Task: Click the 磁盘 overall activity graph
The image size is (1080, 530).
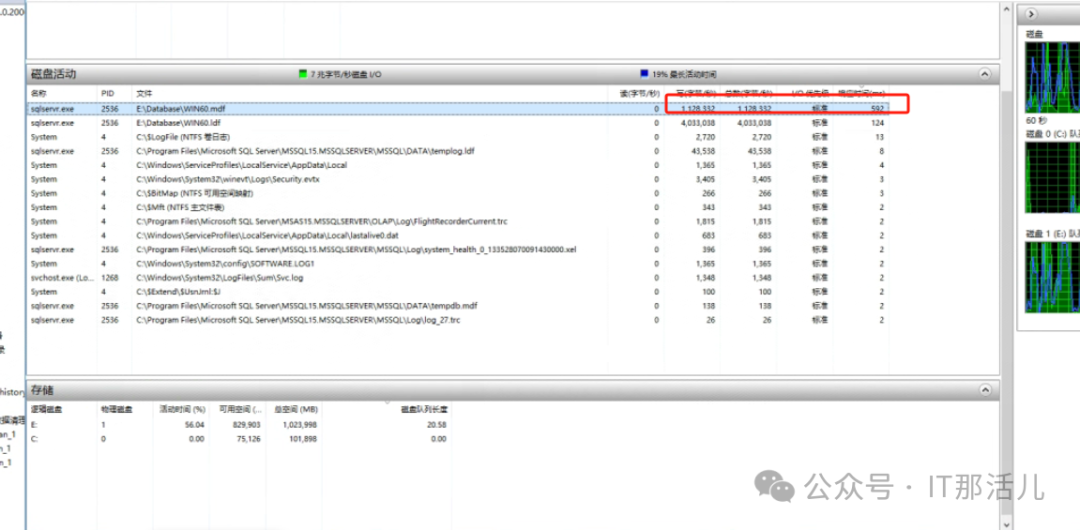Action: point(1052,77)
